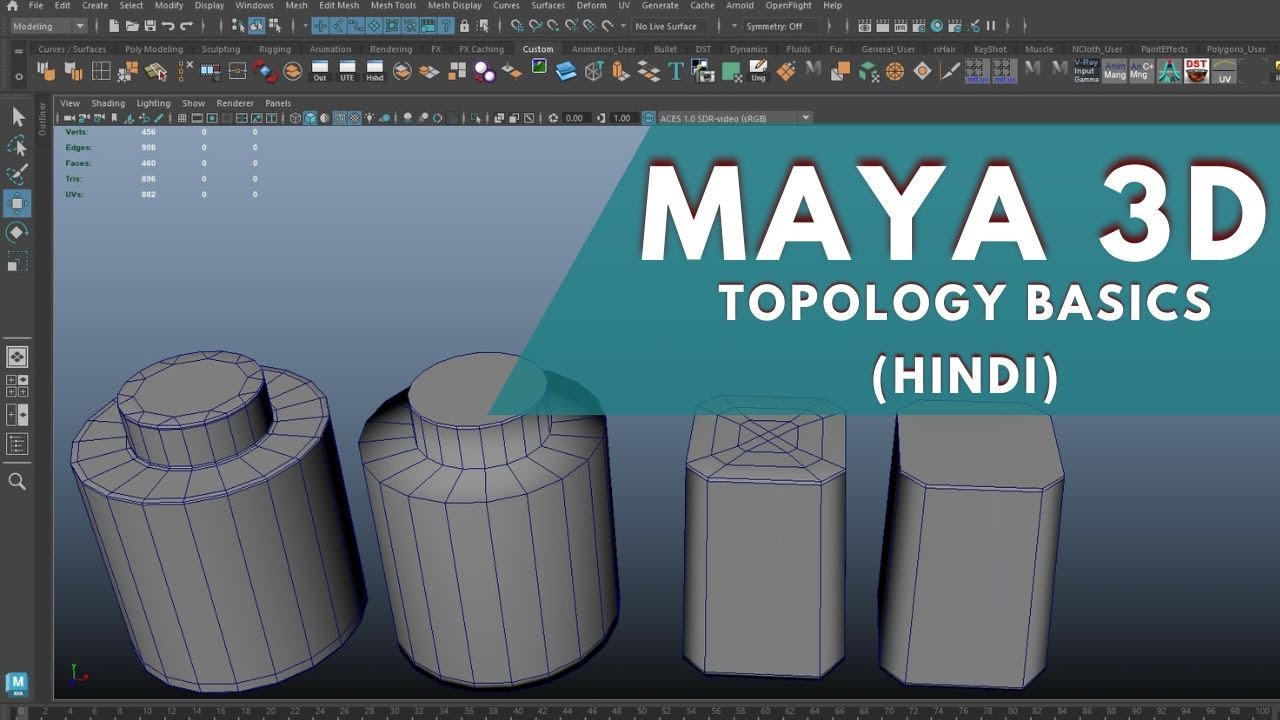Screen dimensions: 1280x720
Task: Click the pause button in the status line
Action: (991, 26)
